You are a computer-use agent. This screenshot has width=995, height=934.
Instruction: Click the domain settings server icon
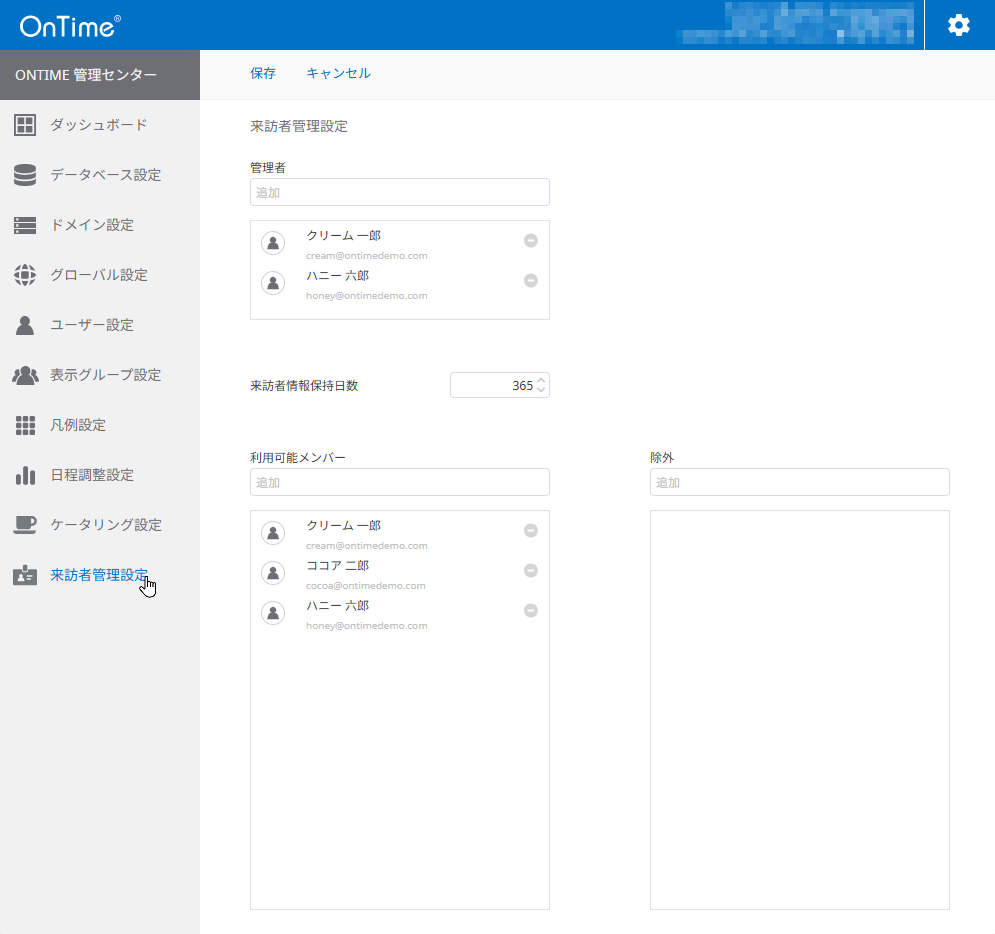25,225
